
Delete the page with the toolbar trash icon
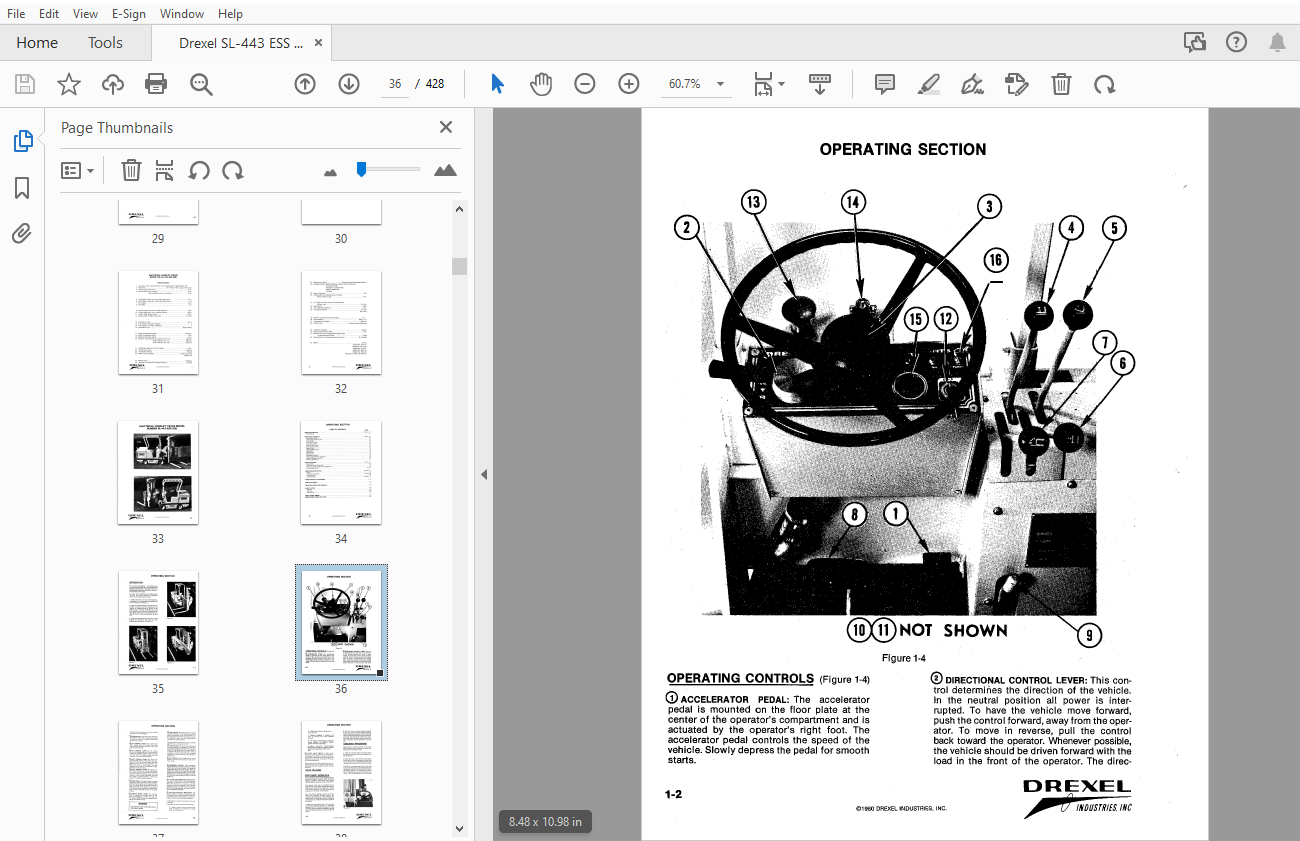(1061, 84)
